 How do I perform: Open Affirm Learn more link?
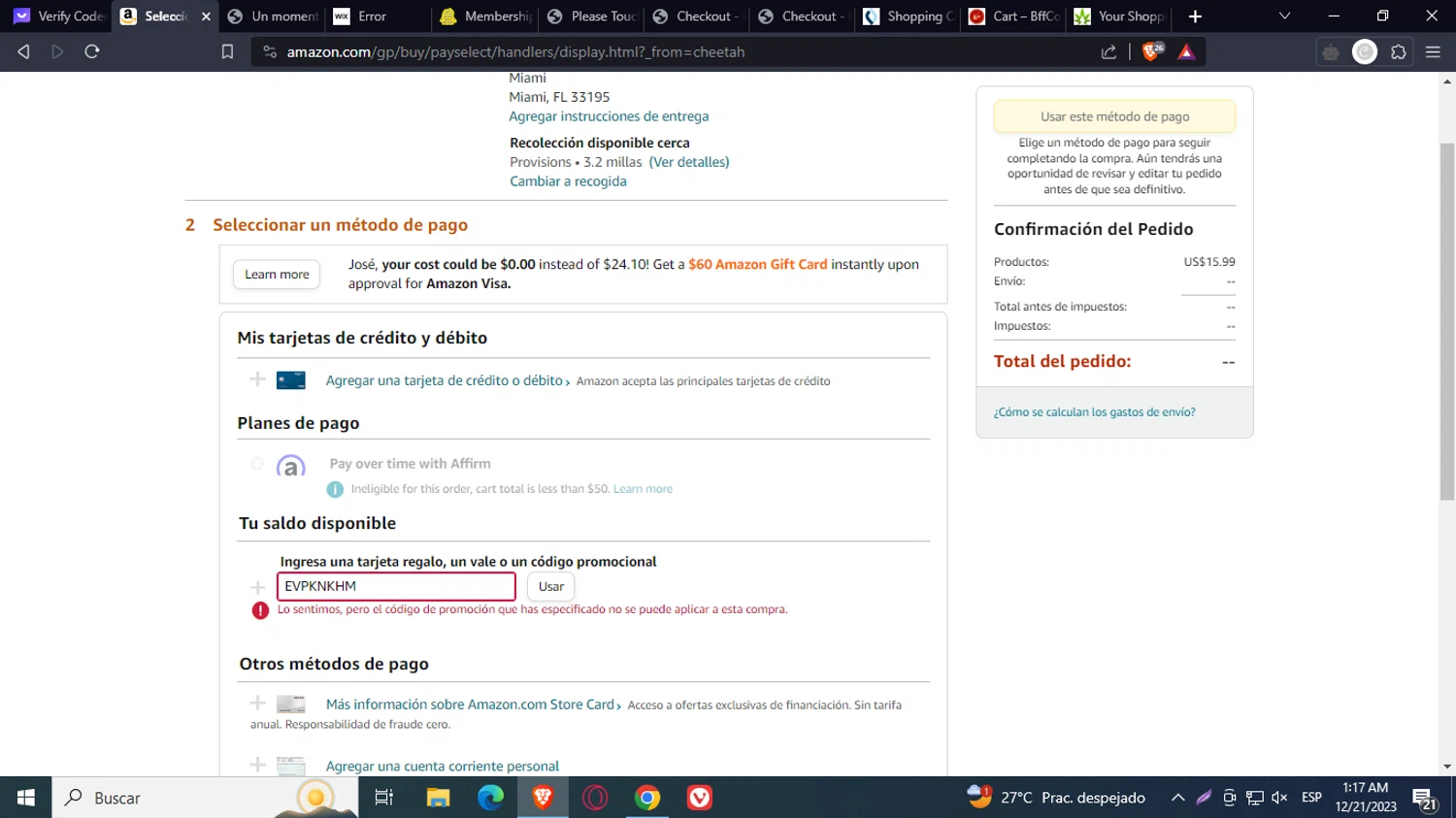pyautogui.click(x=643, y=489)
